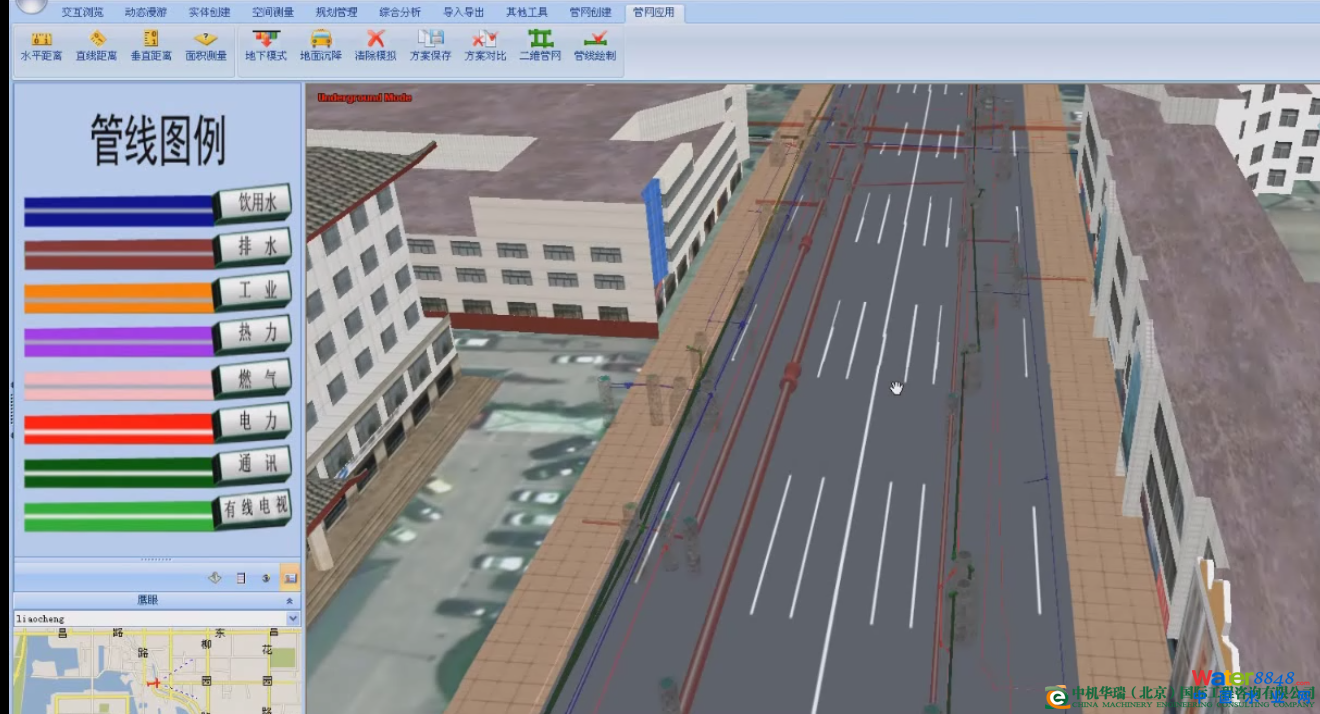Select the 水平距离 horizontal distance tool
The image size is (1320, 714).
(41, 47)
